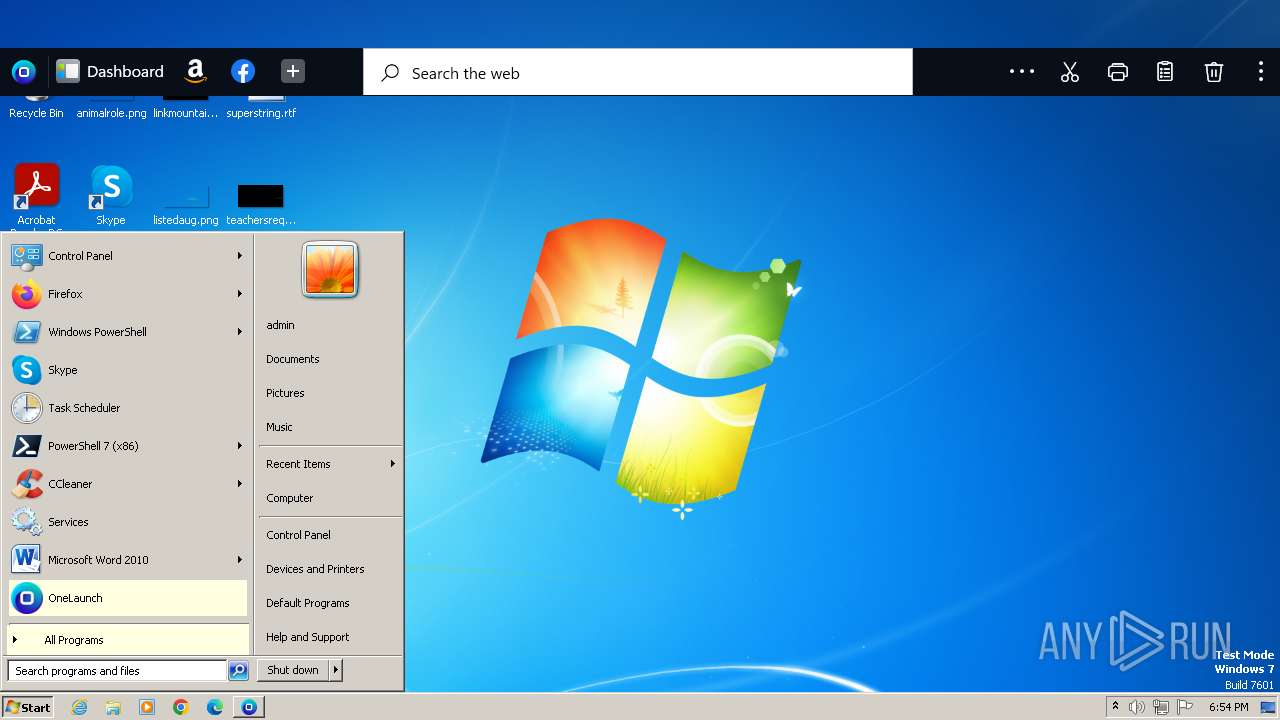The image size is (1280, 720).
Task: Launch Firefox from Start menu
Action: tap(128, 294)
